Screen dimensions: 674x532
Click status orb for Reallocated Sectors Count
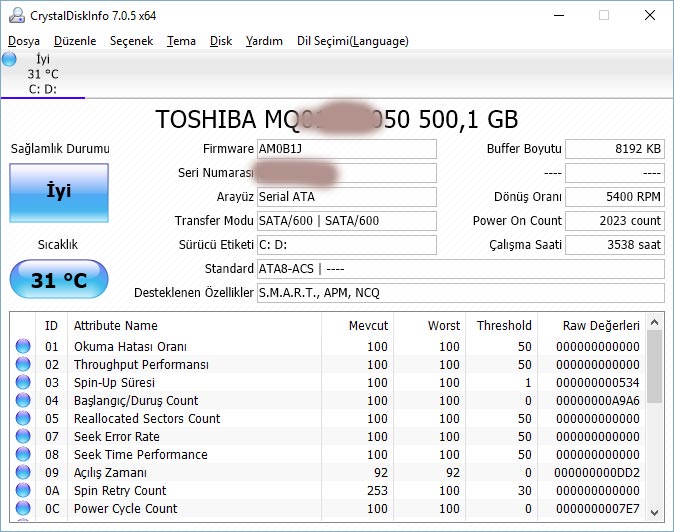[x=23, y=419]
